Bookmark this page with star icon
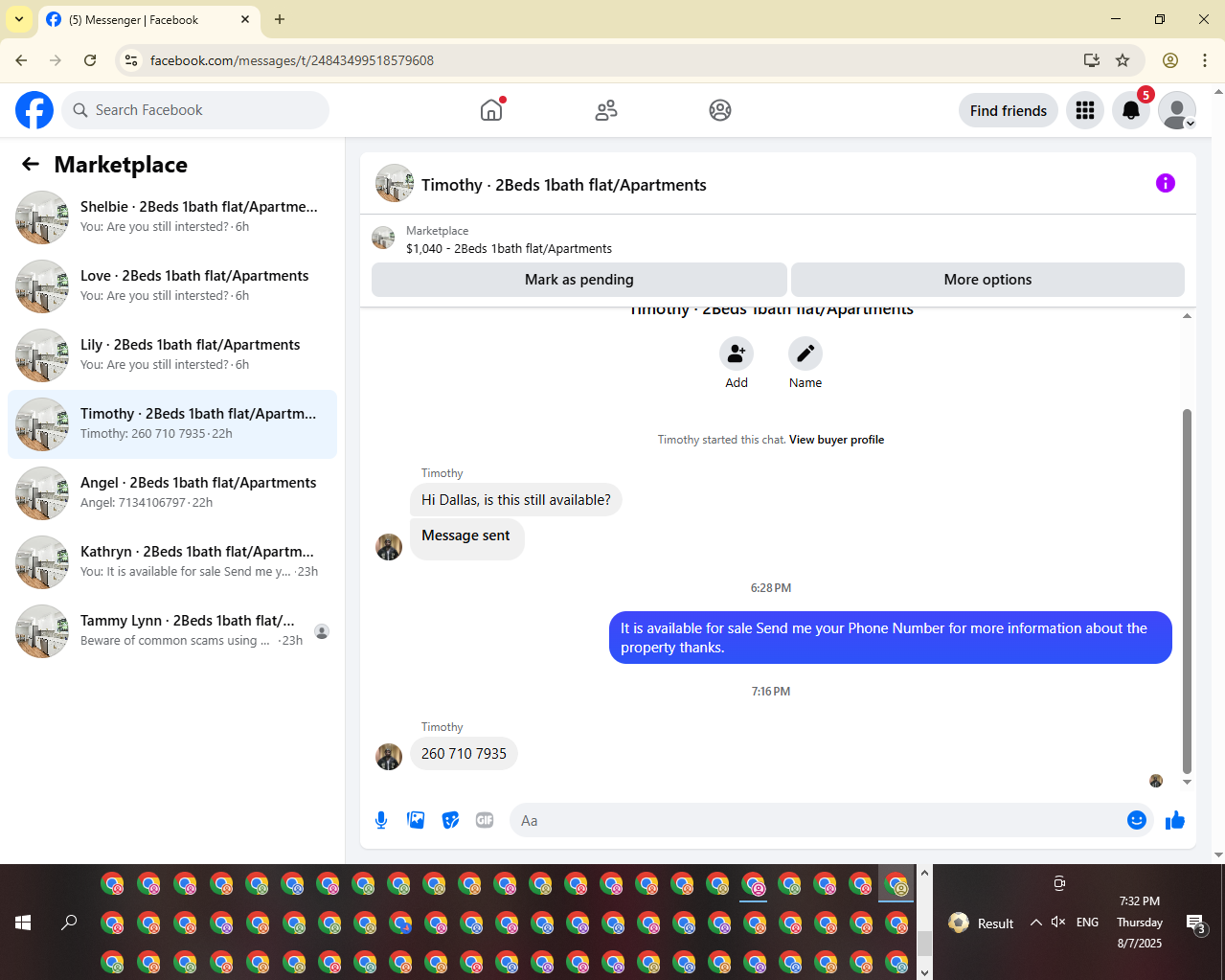 pyautogui.click(x=1123, y=60)
